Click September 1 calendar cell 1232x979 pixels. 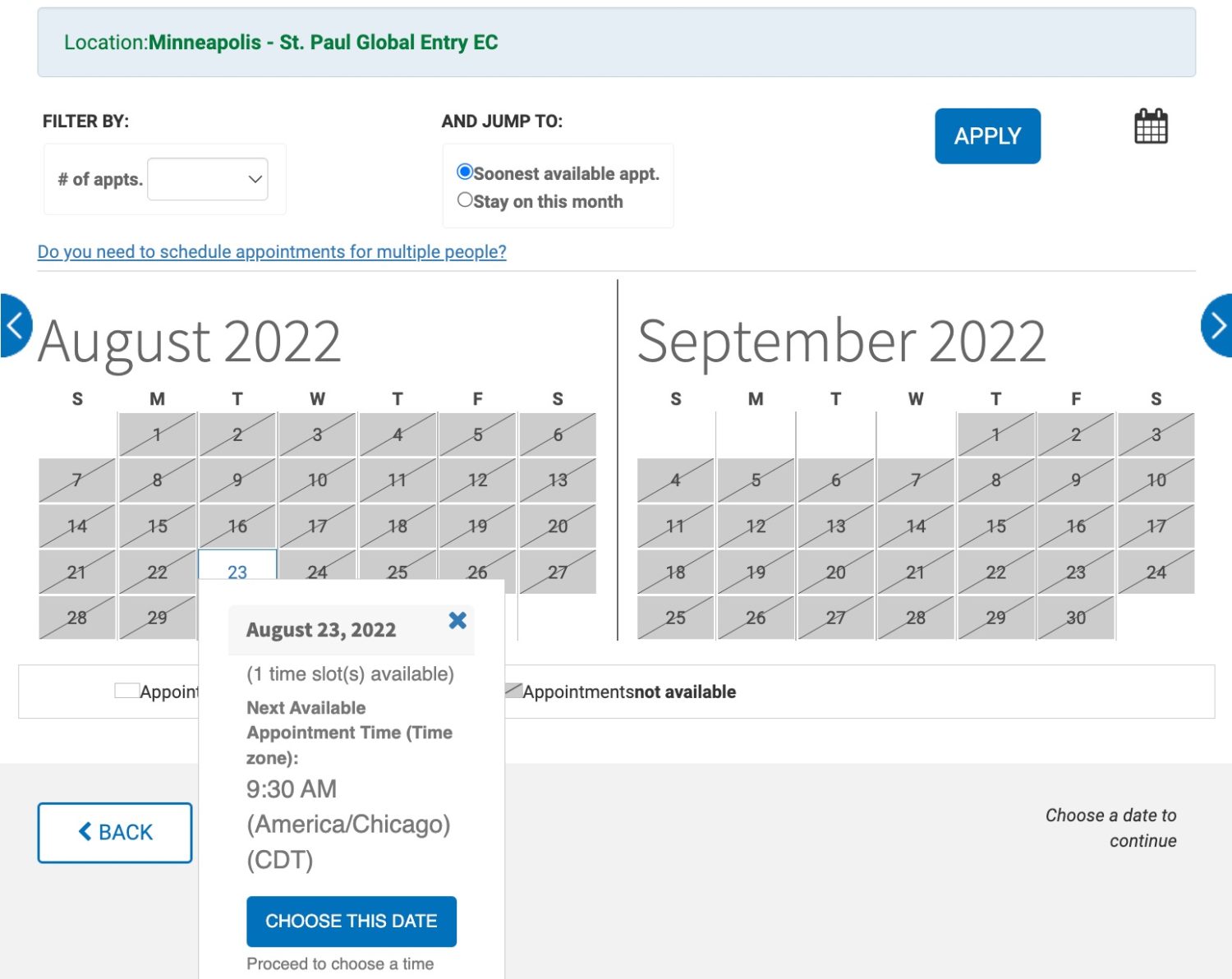coord(995,435)
